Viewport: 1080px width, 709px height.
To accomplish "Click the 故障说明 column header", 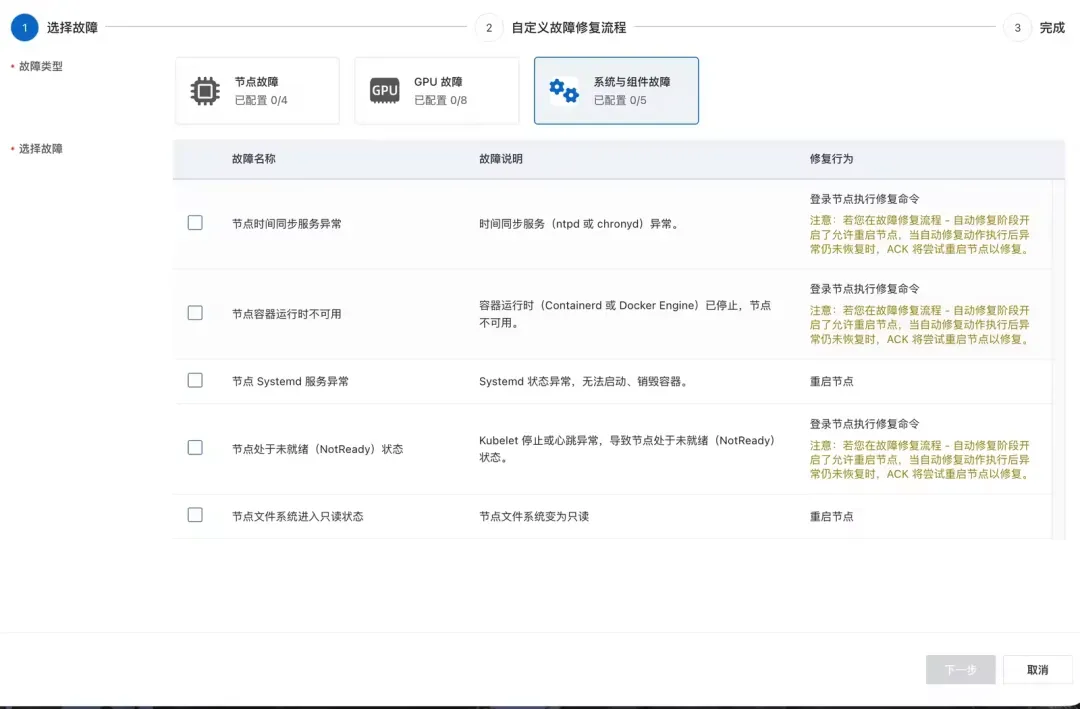I will coord(501,159).
